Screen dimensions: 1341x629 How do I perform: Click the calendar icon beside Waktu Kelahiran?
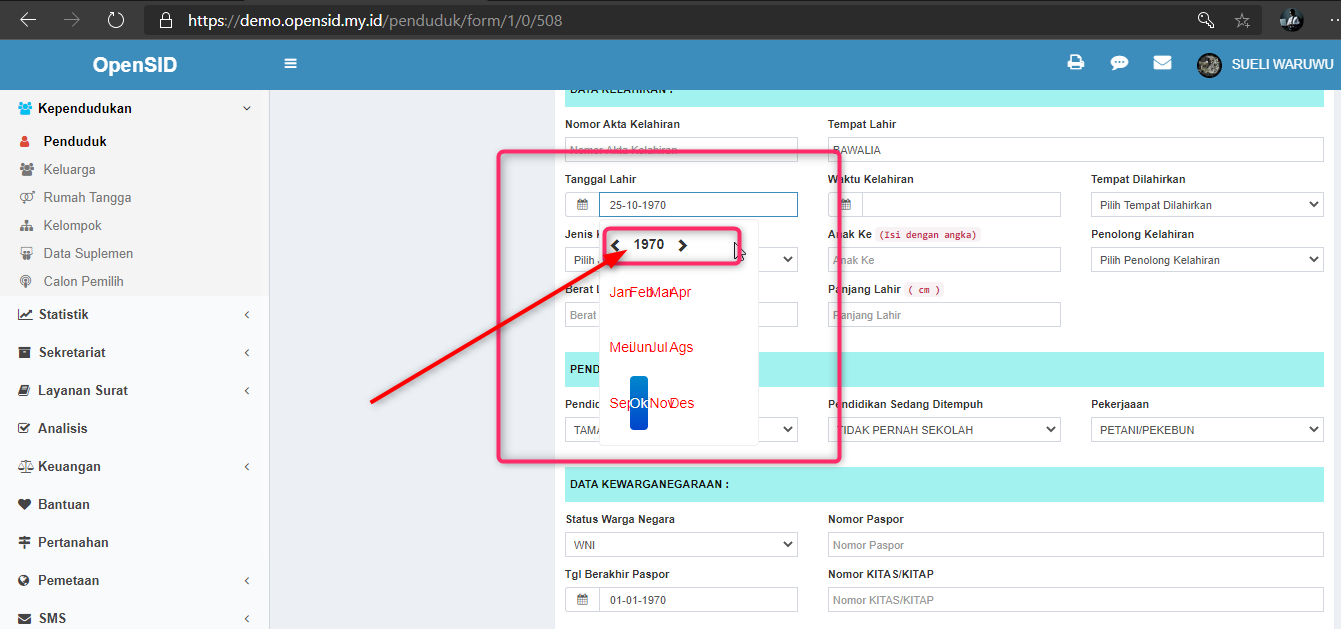point(845,205)
